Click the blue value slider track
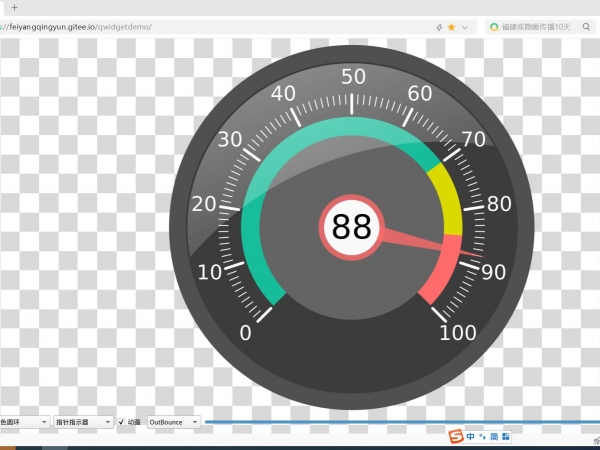The width and height of the screenshot is (600, 450). pyautogui.click(x=400, y=423)
